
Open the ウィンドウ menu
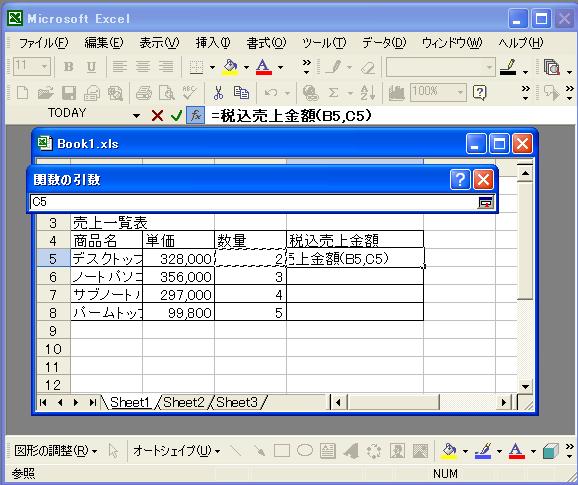click(x=452, y=43)
